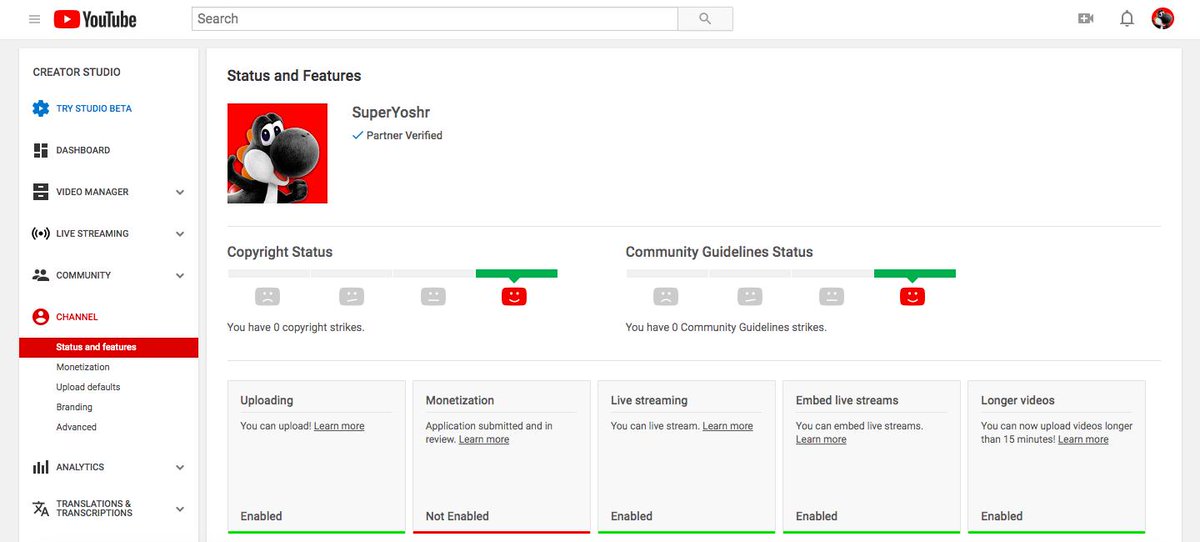The image size is (1200, 542).
Task: Expand the Community section chevron
Action: 180,276
